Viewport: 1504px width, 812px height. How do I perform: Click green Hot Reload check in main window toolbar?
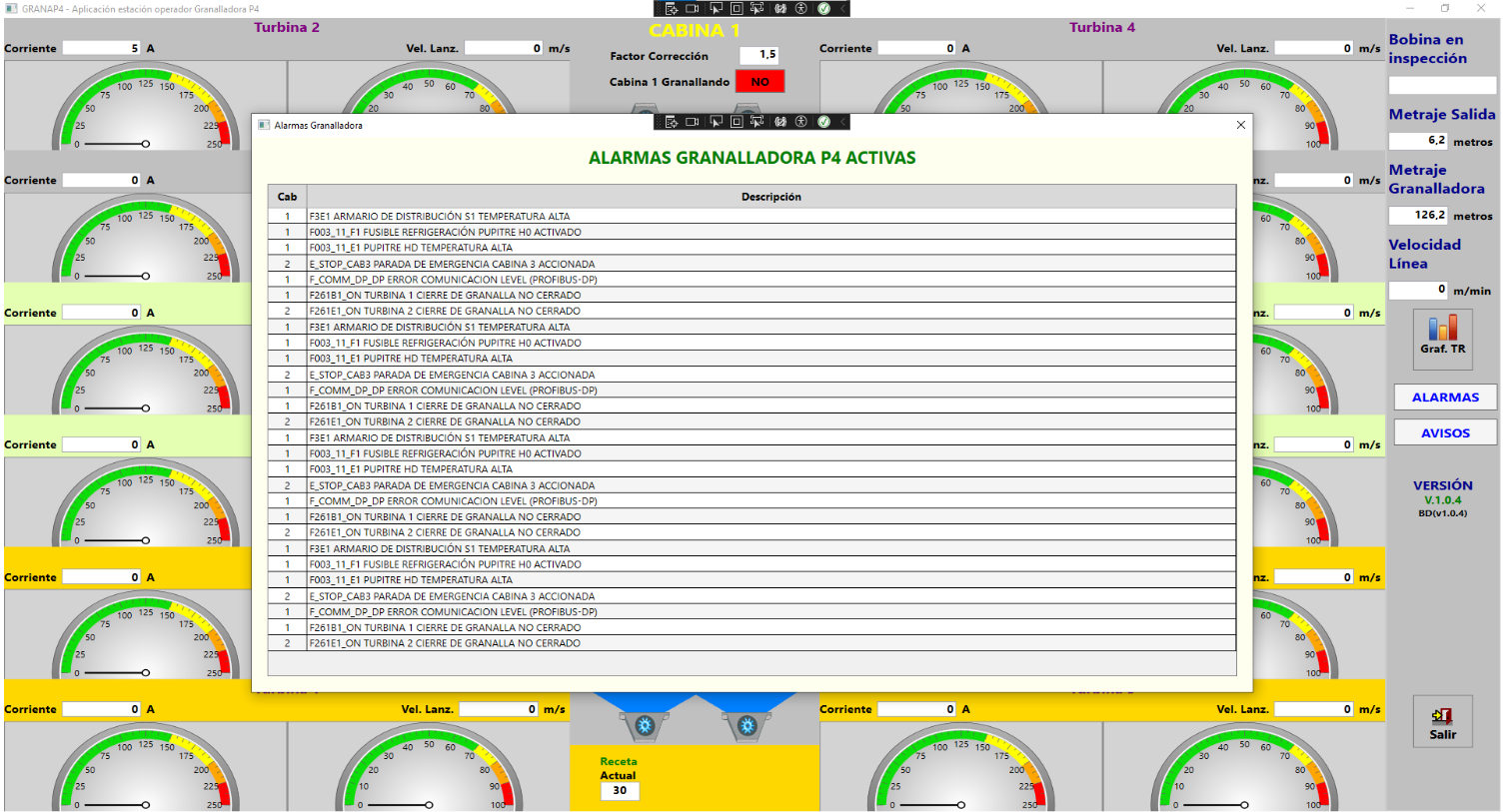point(823,8)
